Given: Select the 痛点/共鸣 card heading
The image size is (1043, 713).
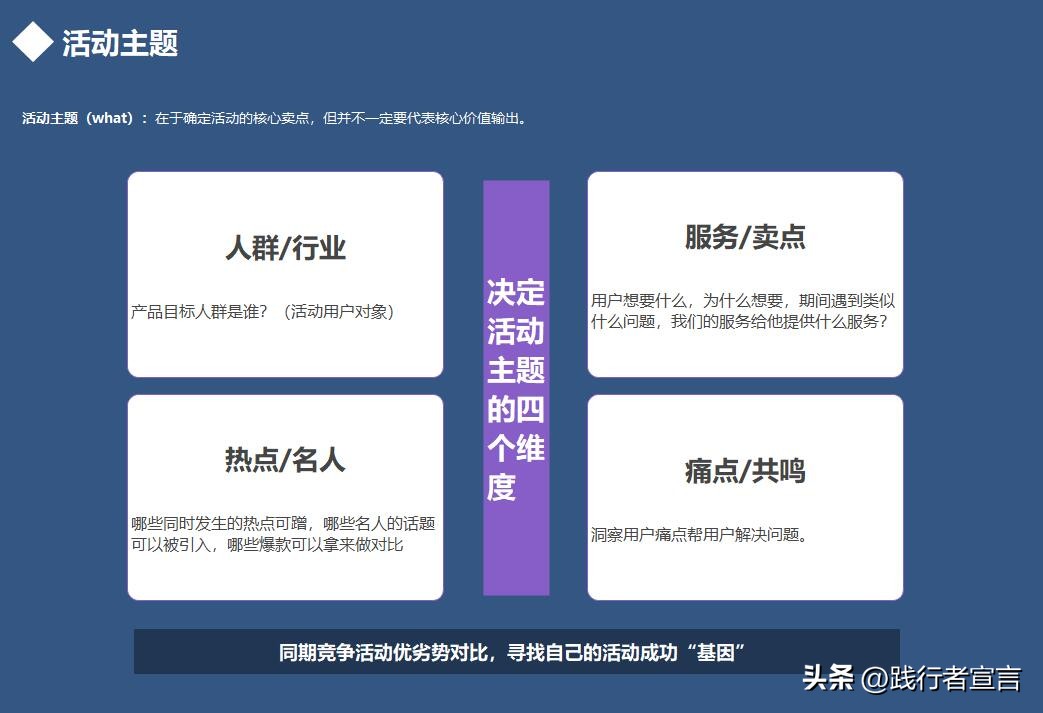Looking at the screenshot, I should click(744, 471).
